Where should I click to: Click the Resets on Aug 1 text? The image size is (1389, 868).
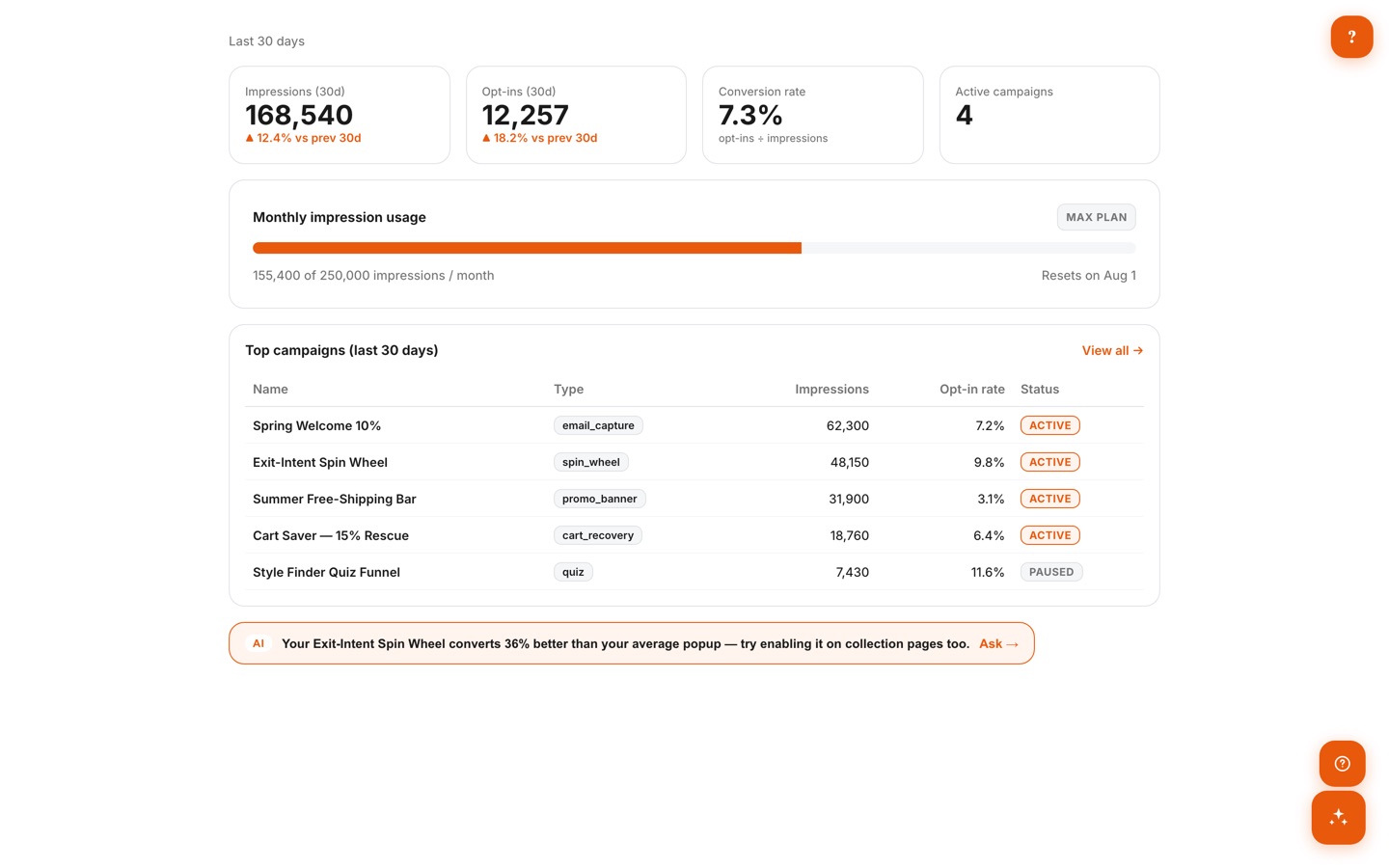coord(1088,275)
